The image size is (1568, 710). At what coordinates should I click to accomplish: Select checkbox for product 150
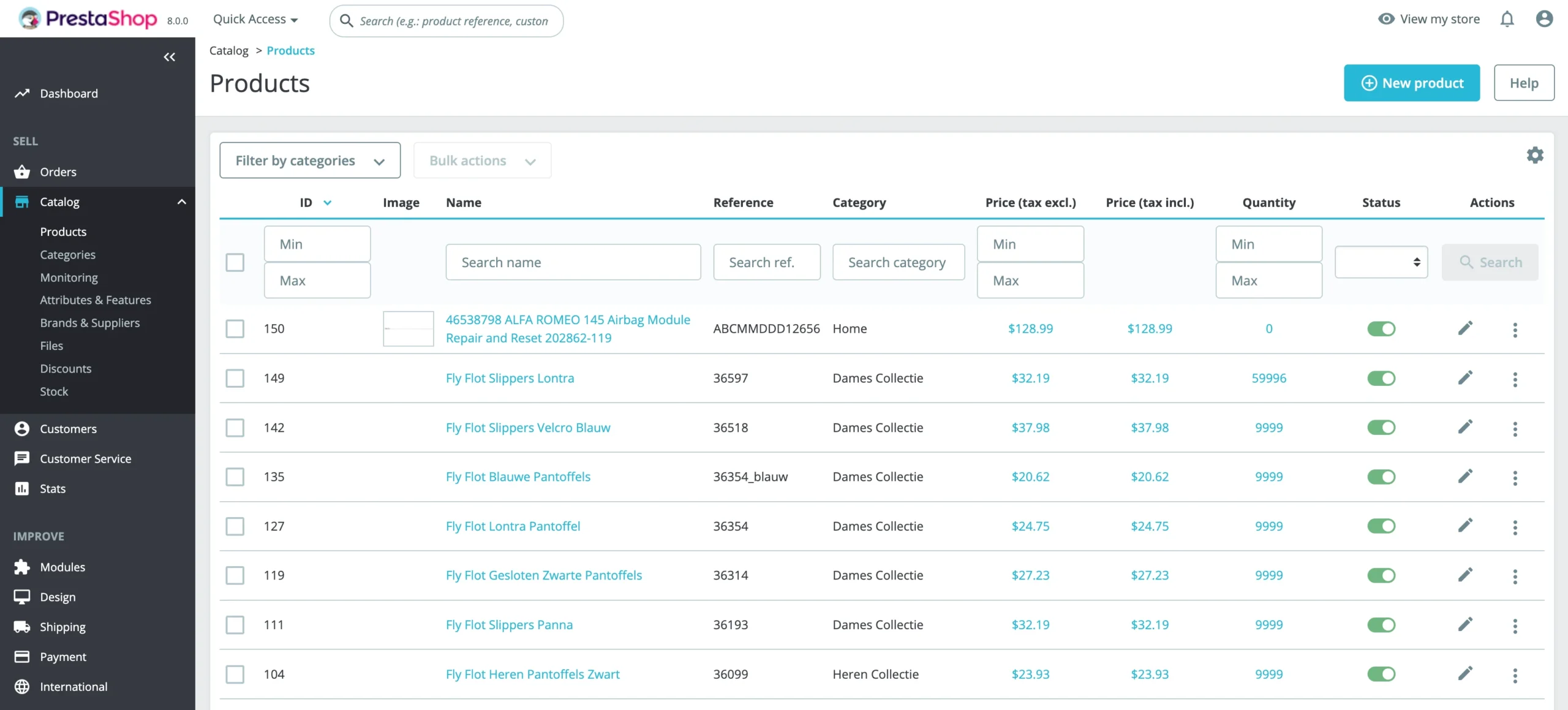click(235, 328)
